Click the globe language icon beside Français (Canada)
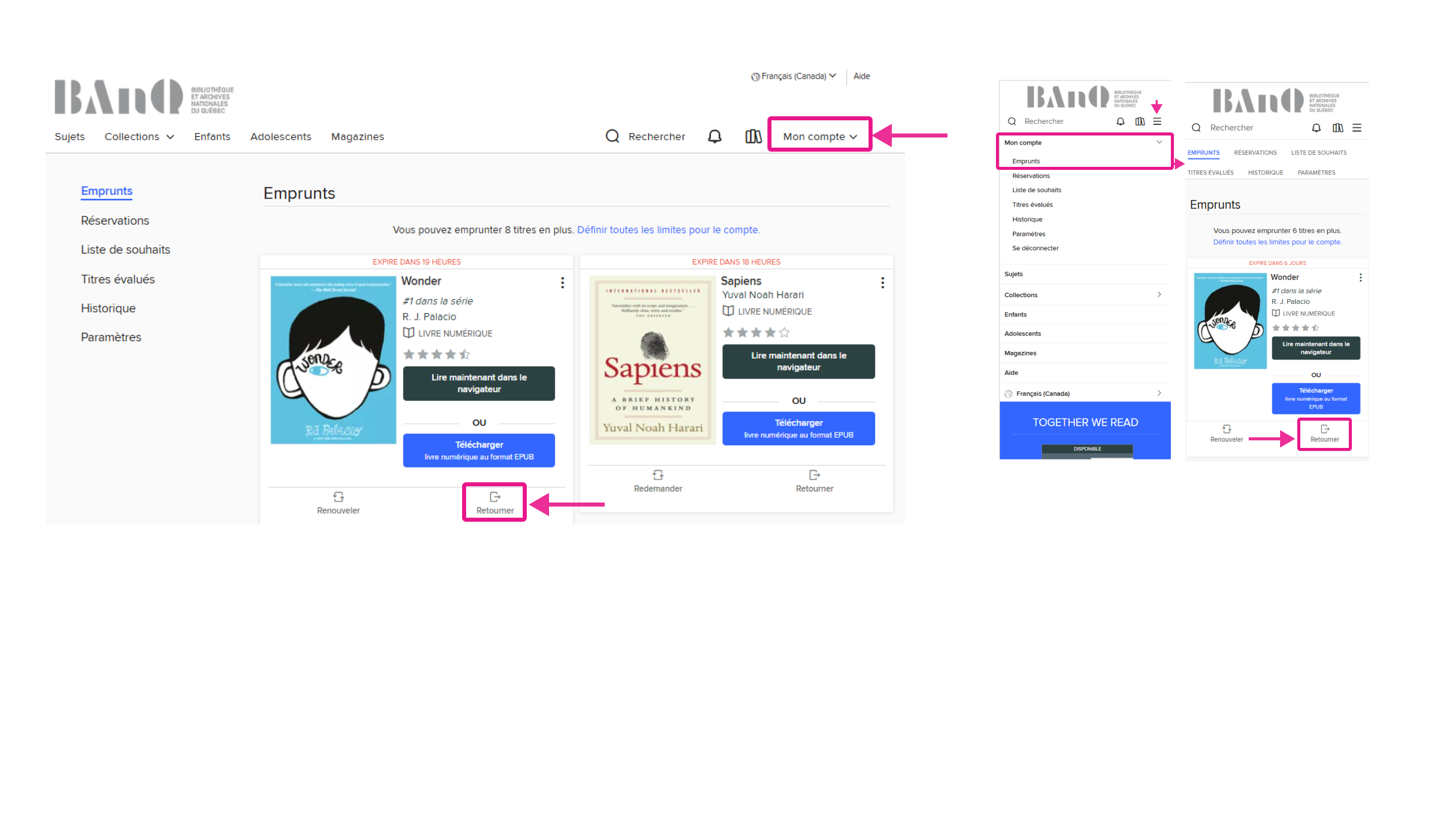1456x819 pixels. [755, 77]
